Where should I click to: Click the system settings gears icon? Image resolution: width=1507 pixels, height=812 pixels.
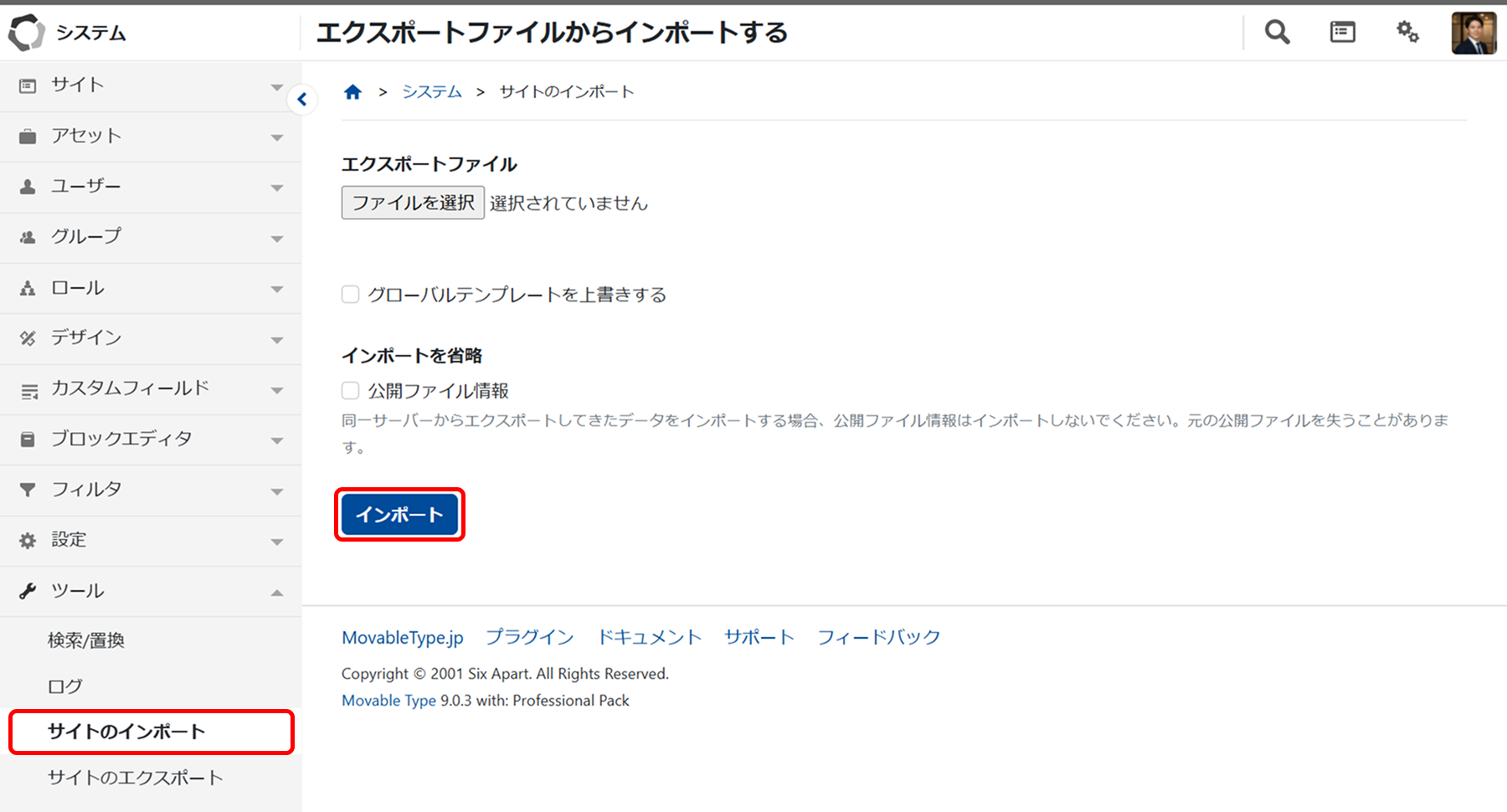point(1407,33)
